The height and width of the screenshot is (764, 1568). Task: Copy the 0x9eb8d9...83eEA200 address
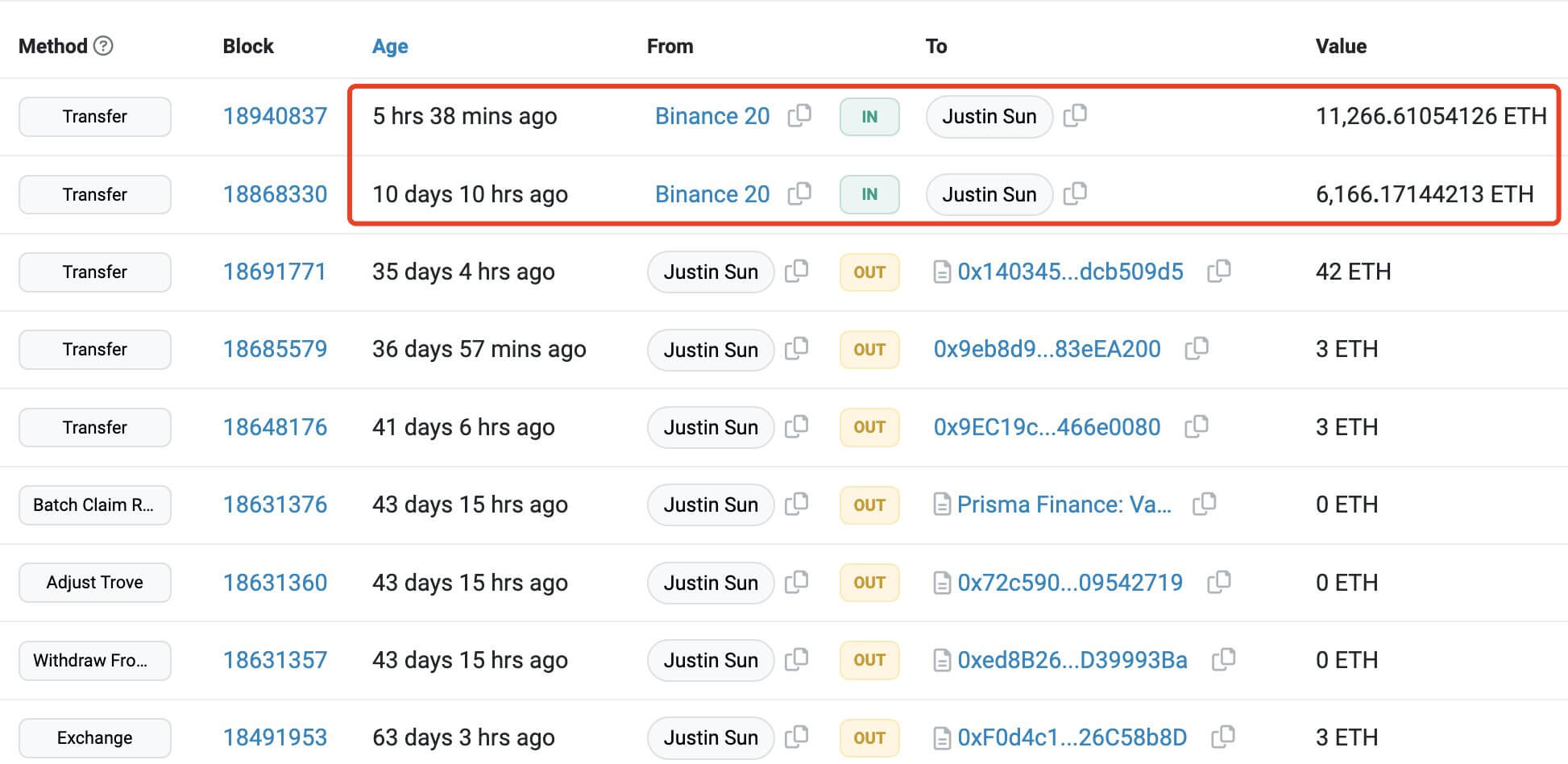[x=1198, y=348]
